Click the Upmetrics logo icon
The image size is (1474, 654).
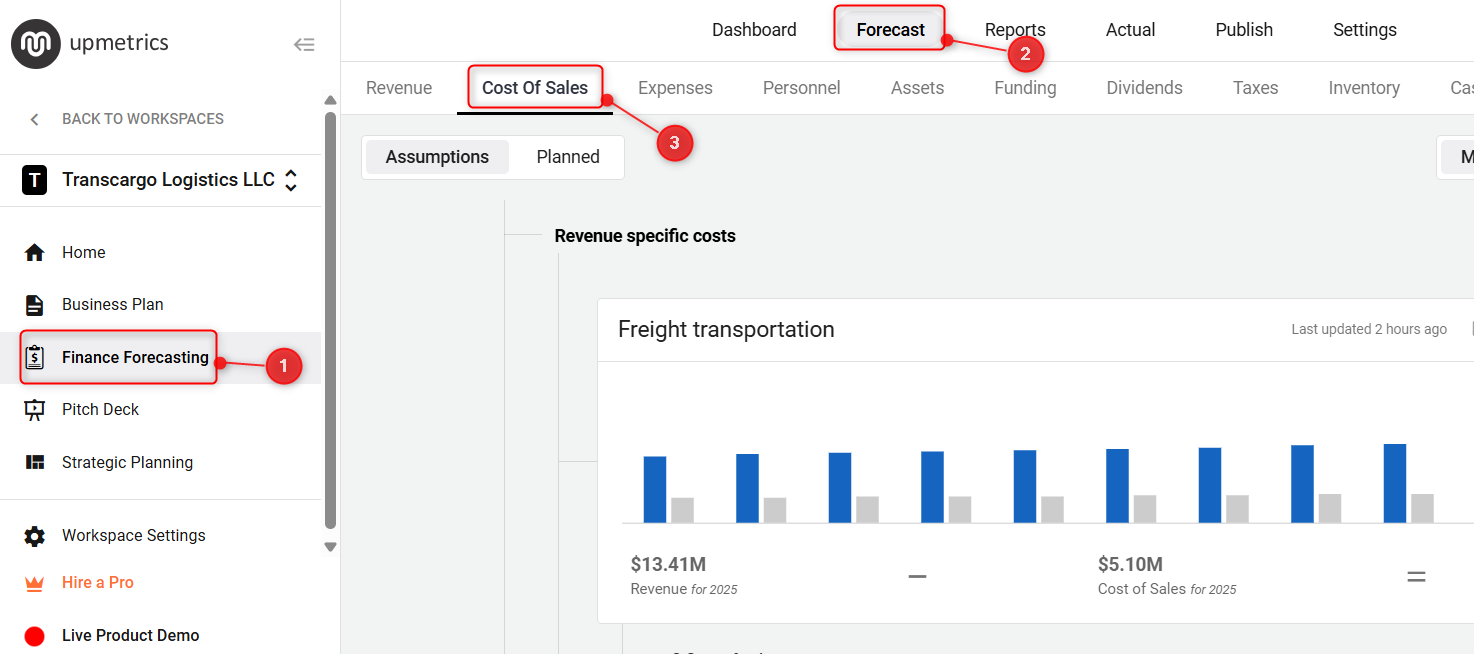coord(36,44)
